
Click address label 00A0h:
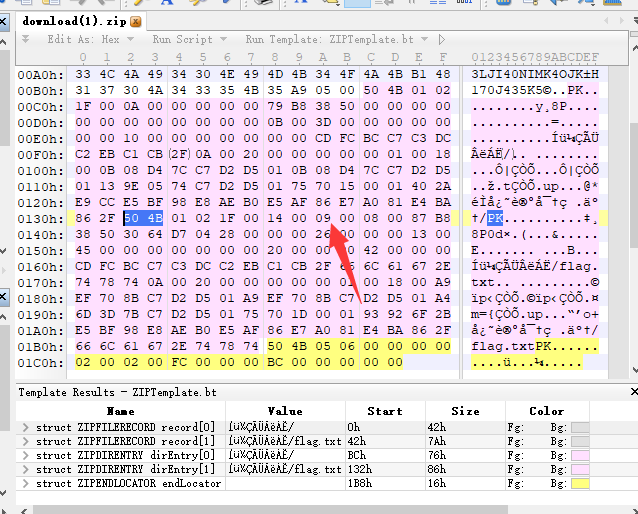41,75
